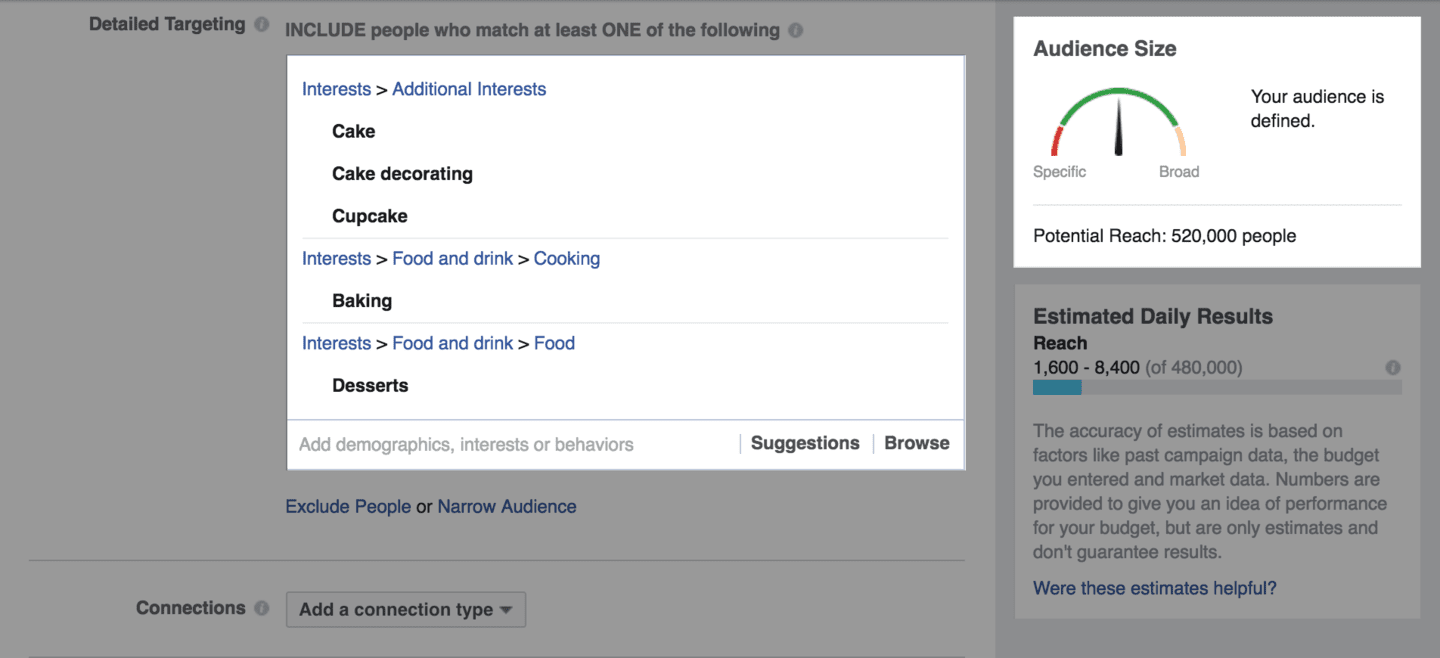Select the Cake interest entry
The width and height of the screenshot is (1440, 658).
click(353, 131)
